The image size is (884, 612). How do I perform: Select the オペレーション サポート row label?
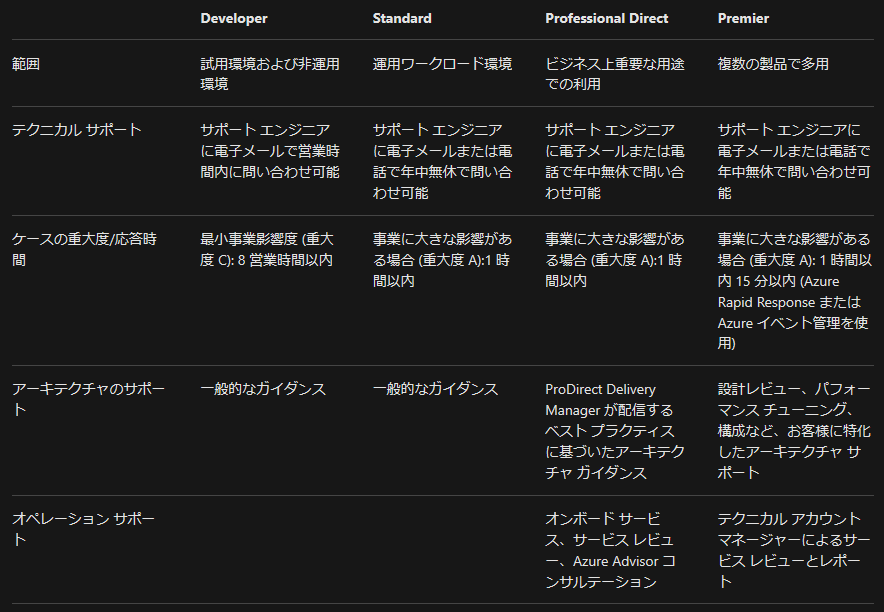[x=83, y=529]
